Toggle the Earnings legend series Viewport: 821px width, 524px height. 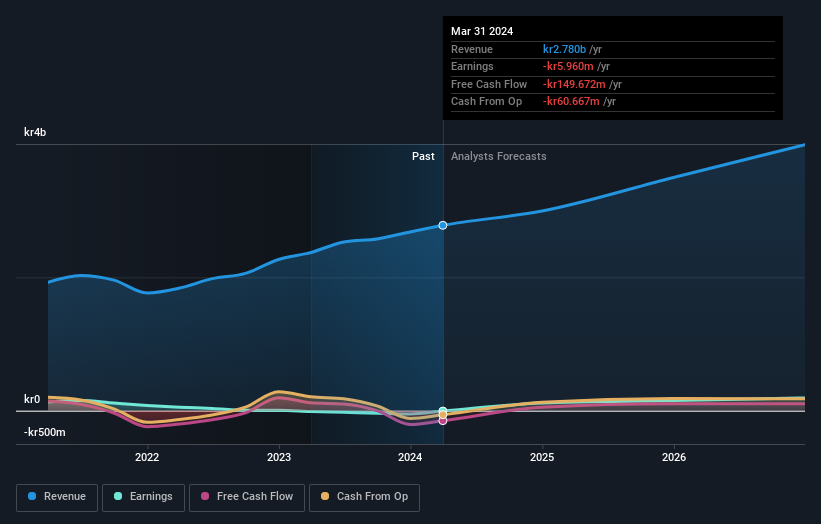pos(143,497)
